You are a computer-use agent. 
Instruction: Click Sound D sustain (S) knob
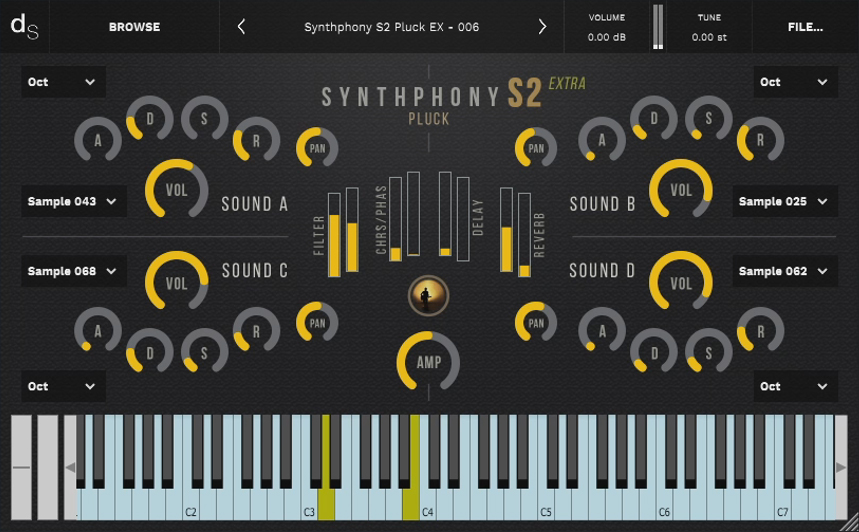pos(708,352)
